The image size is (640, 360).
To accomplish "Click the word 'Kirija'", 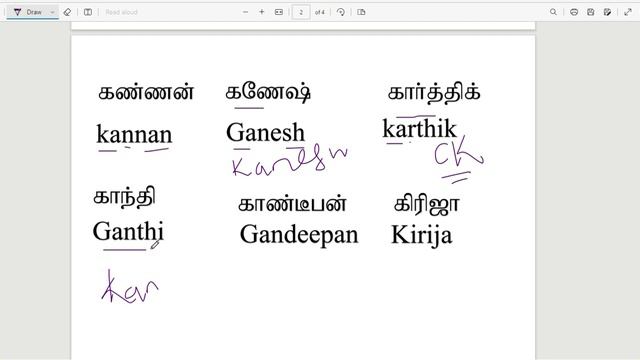I will point(422,235).
